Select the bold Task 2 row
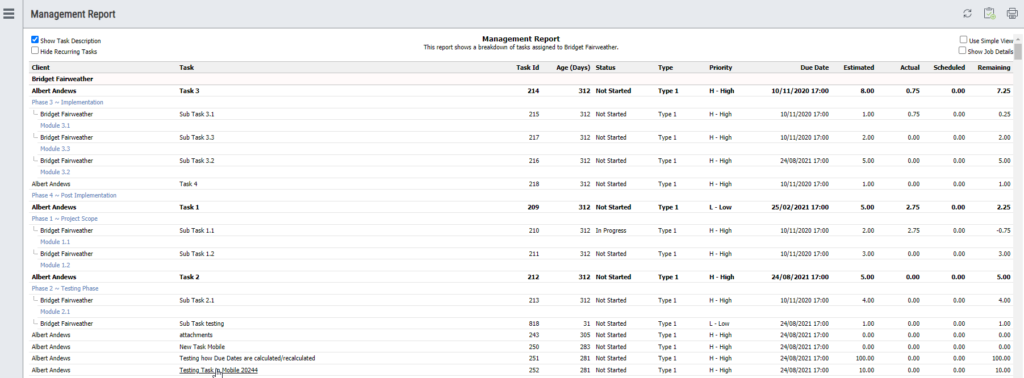 521,277
